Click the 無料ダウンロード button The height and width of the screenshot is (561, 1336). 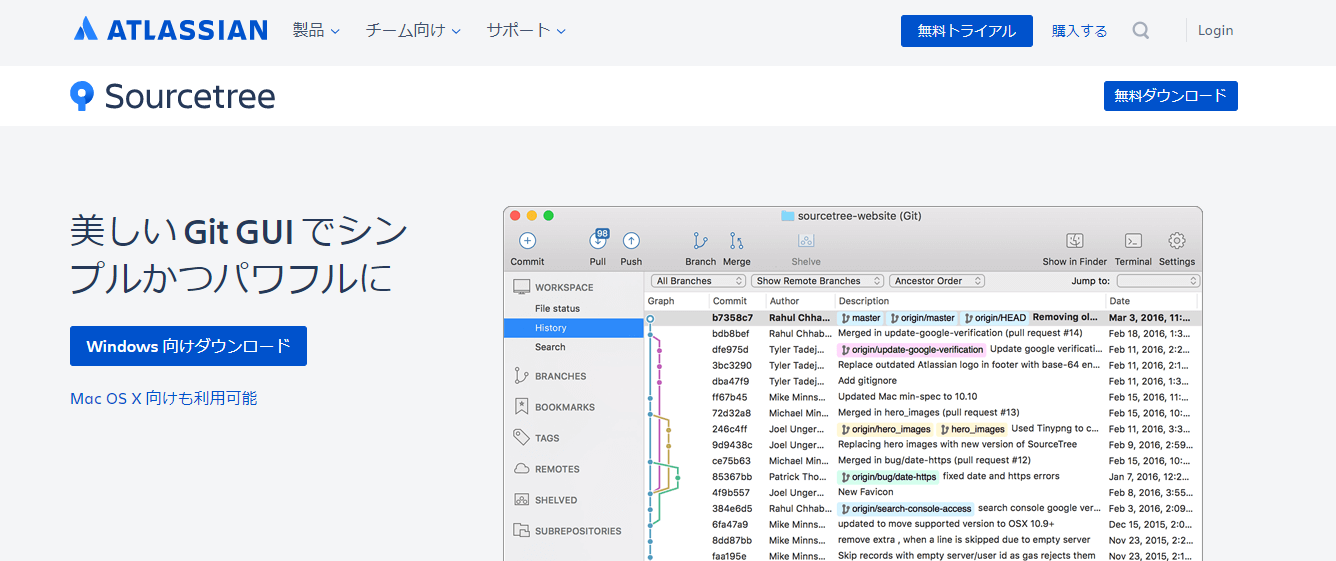point(1171,96)
